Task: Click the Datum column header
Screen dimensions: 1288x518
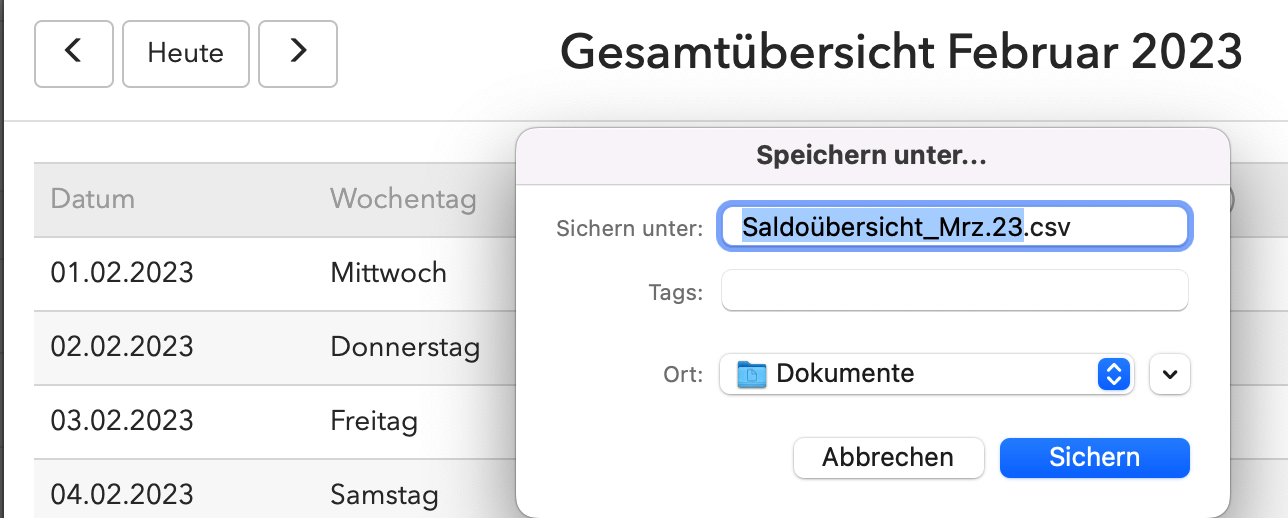Action: click(92, 198)
